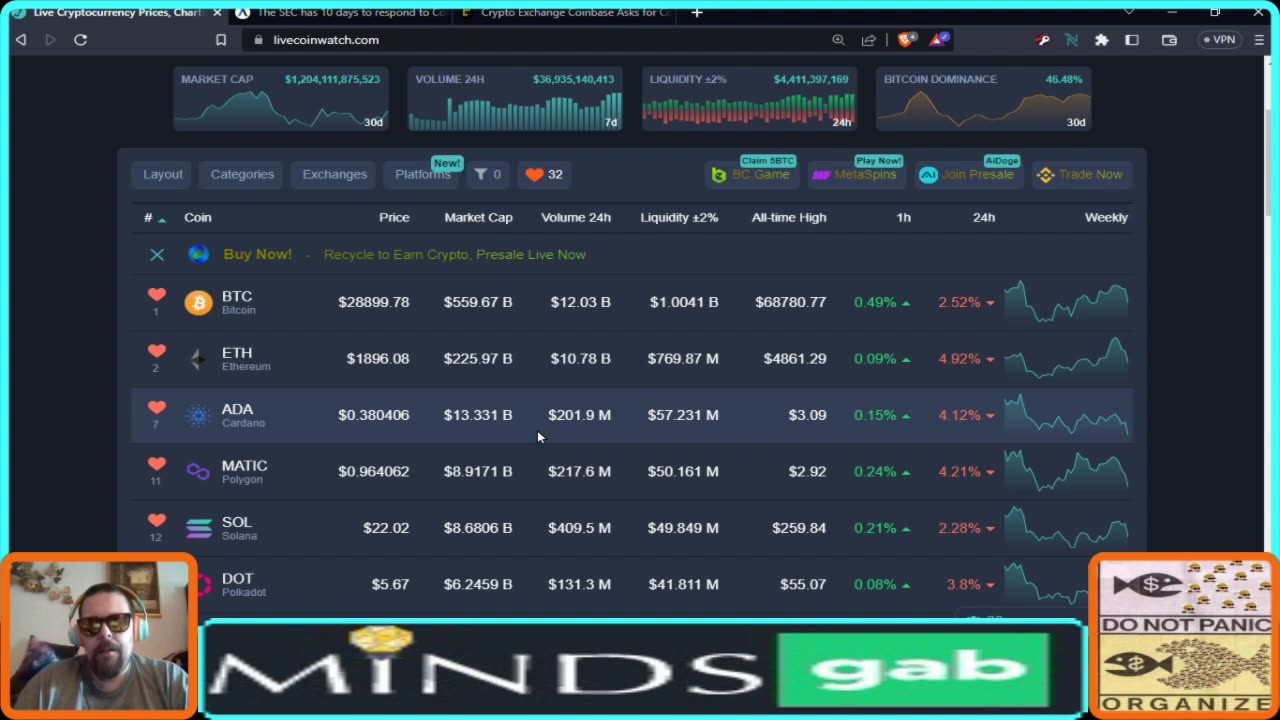
Task: Toggle favorites filter heart showing 32
Action: point(544,174)
